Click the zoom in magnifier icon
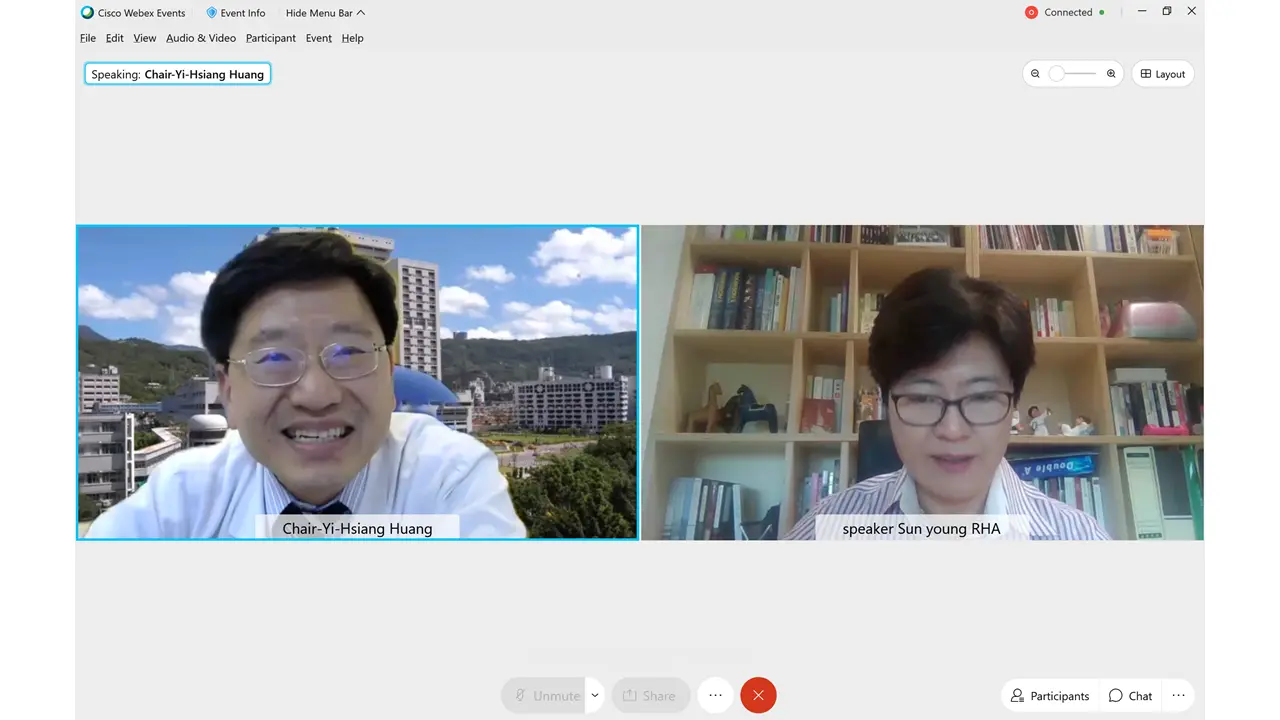The height and width of the screenshot is (720, 1280). pos(1111,74)
